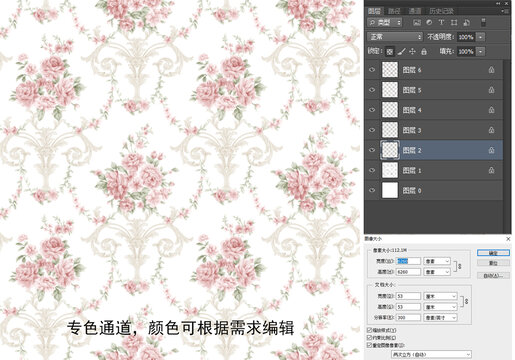Select the 图层 1 layer name
The width and height of the screenshot is (515, 360).
412,170
